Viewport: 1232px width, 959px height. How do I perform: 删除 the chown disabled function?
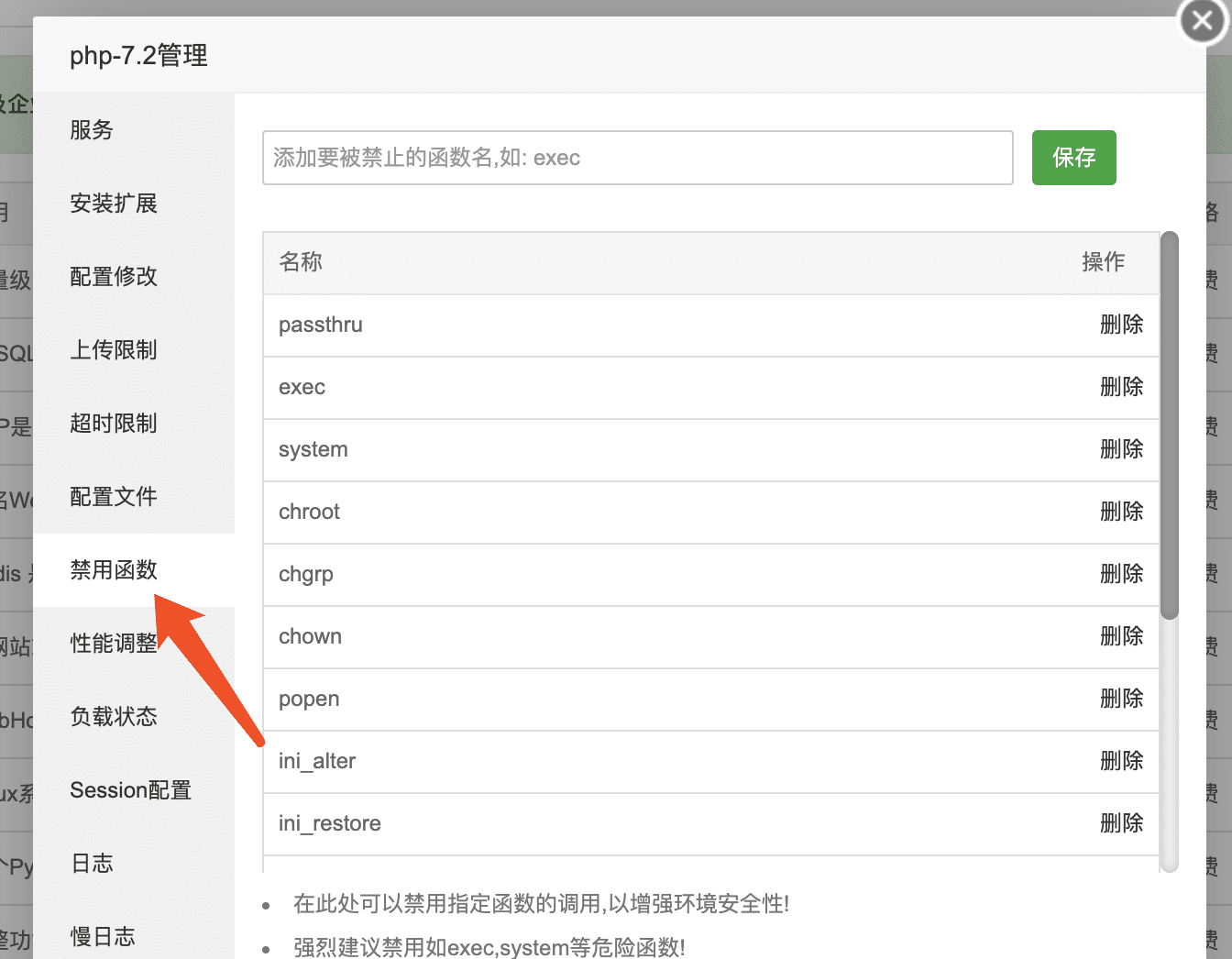[1121, 636]
